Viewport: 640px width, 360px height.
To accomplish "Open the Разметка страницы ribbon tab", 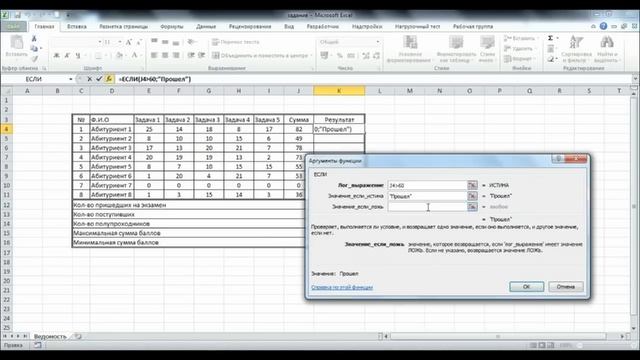I will point(123,27).
